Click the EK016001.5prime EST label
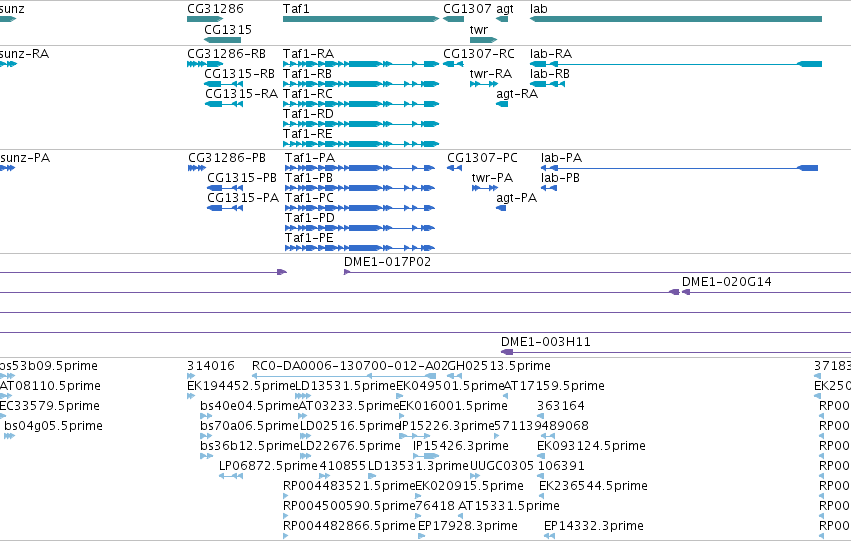The image size is (851, 541). 453,406
